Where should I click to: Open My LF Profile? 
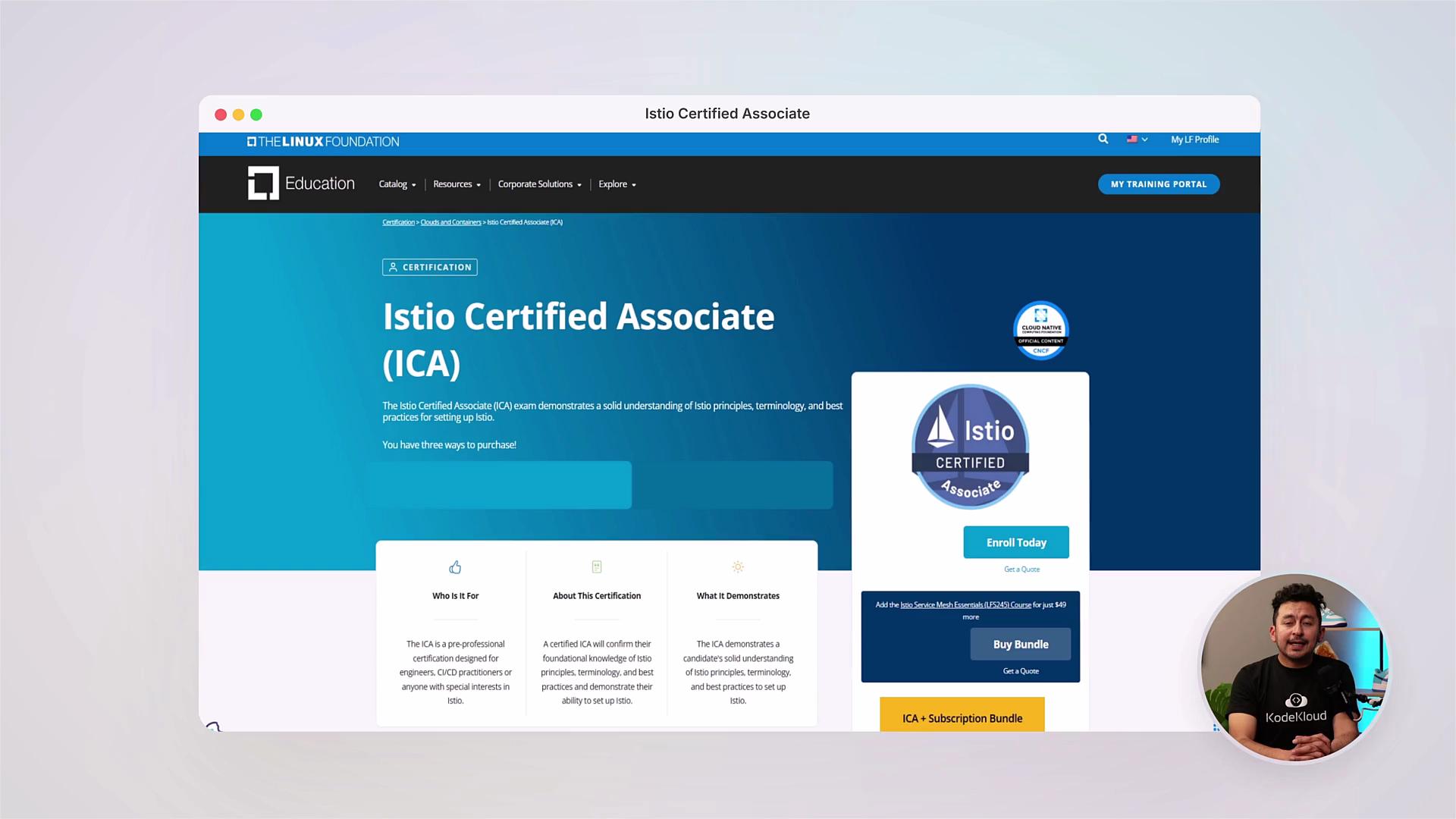point(1194,140)
